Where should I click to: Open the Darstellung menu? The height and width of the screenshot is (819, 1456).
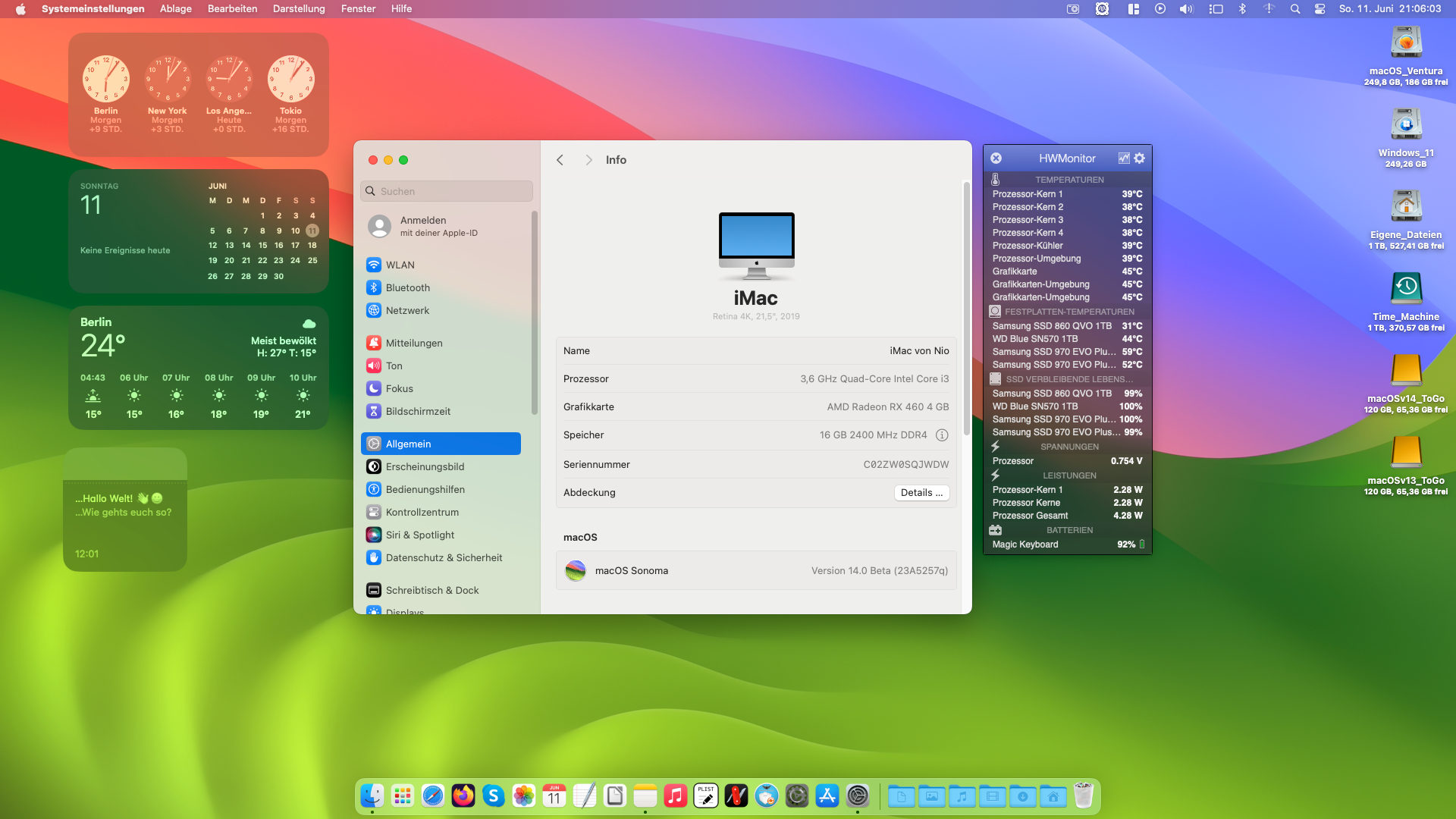tap(299, 9)
